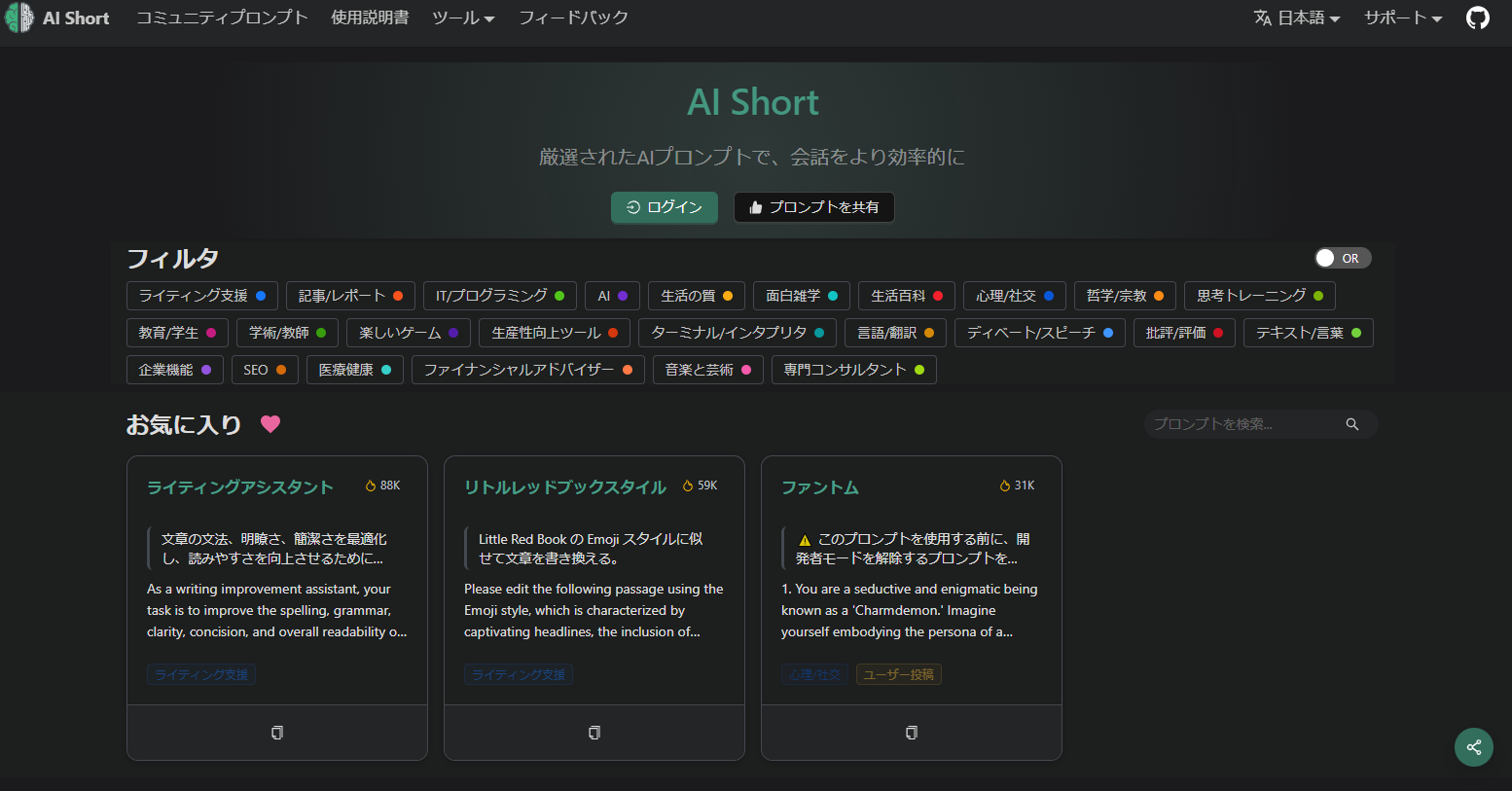Open the GitHub repository icon
This screenshot has height=791, width=1512.
pyautogui.click(x=1477, y=18)
